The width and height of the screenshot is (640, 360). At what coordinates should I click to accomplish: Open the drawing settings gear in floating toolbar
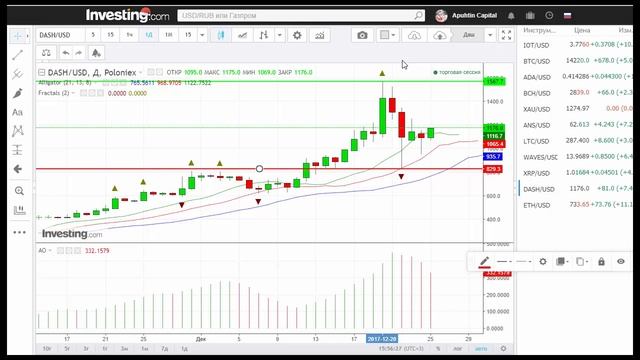[543, 261]
